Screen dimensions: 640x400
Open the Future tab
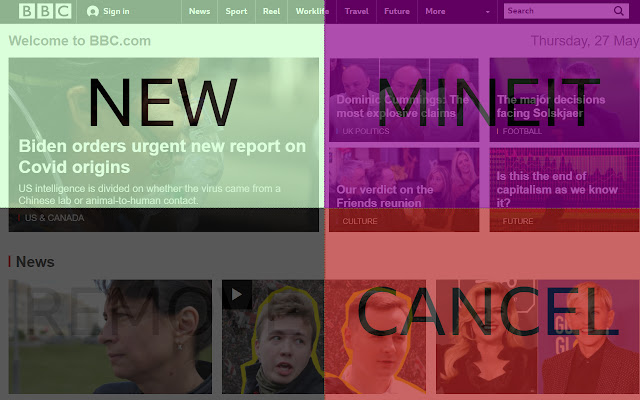tap(397, 11)
